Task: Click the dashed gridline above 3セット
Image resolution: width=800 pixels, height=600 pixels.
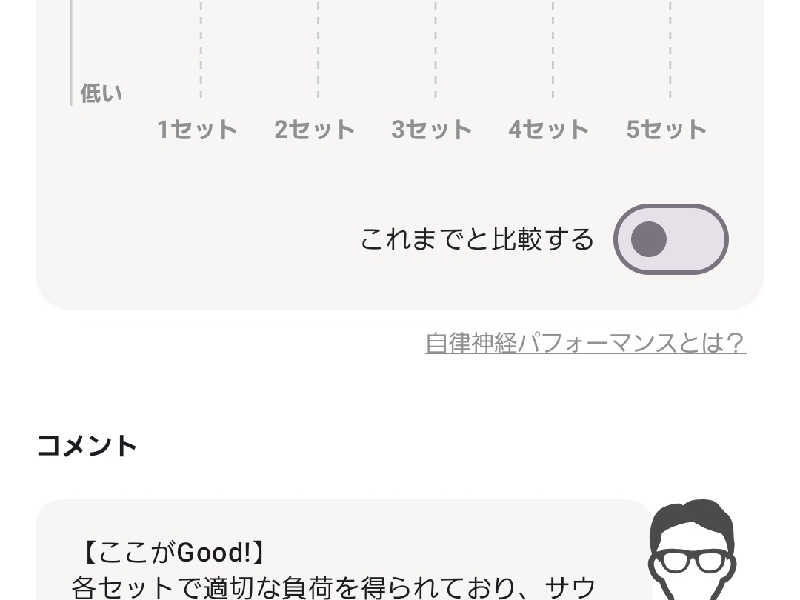Action: [x=435, y=49]
